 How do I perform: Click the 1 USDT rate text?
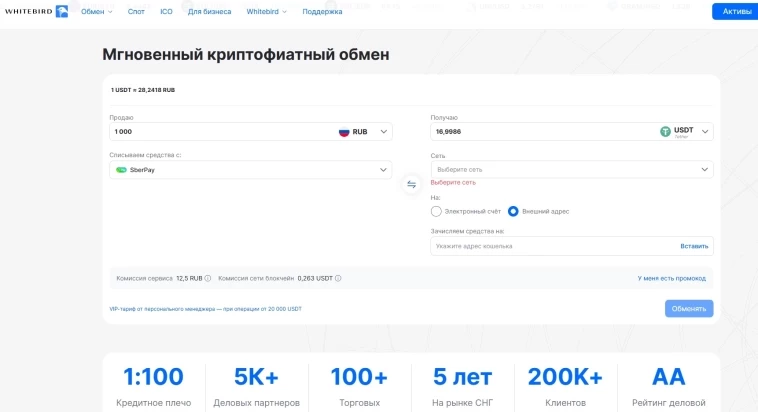(143, 90)
